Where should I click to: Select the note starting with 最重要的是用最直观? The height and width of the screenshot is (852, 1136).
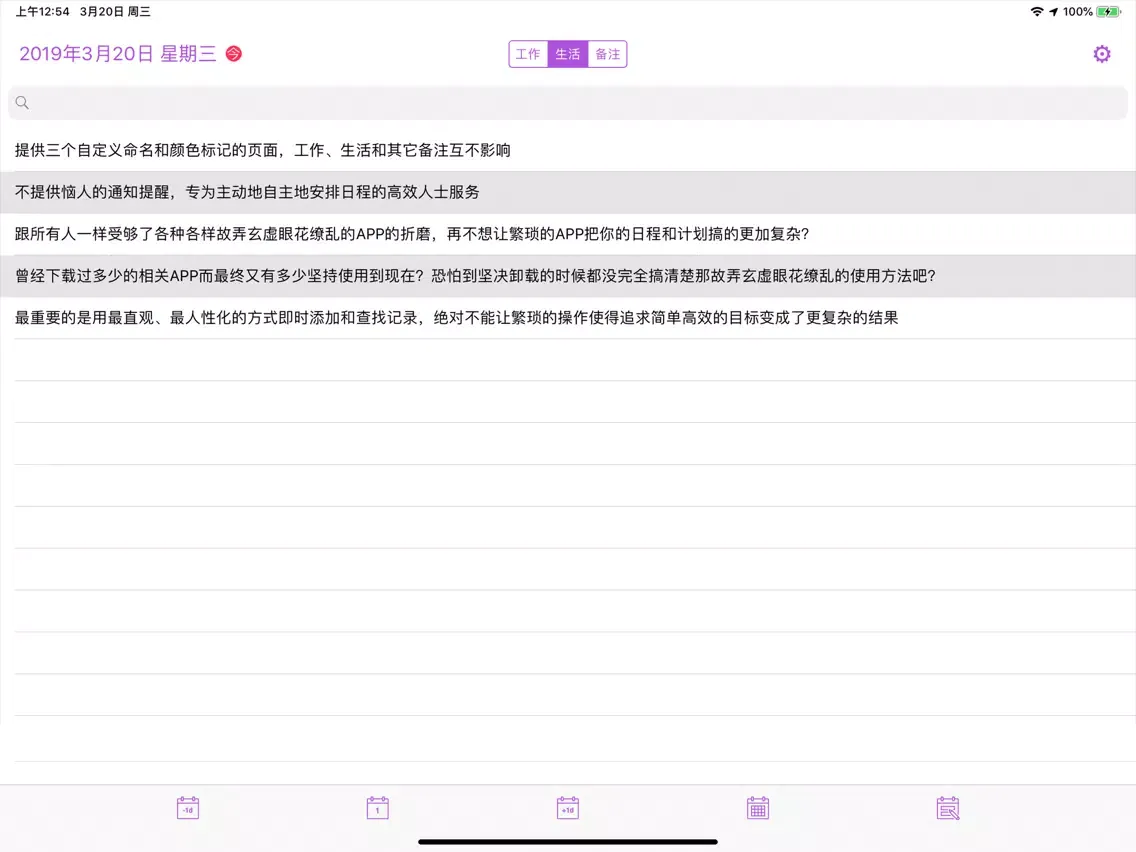click(x=568, y=318)
